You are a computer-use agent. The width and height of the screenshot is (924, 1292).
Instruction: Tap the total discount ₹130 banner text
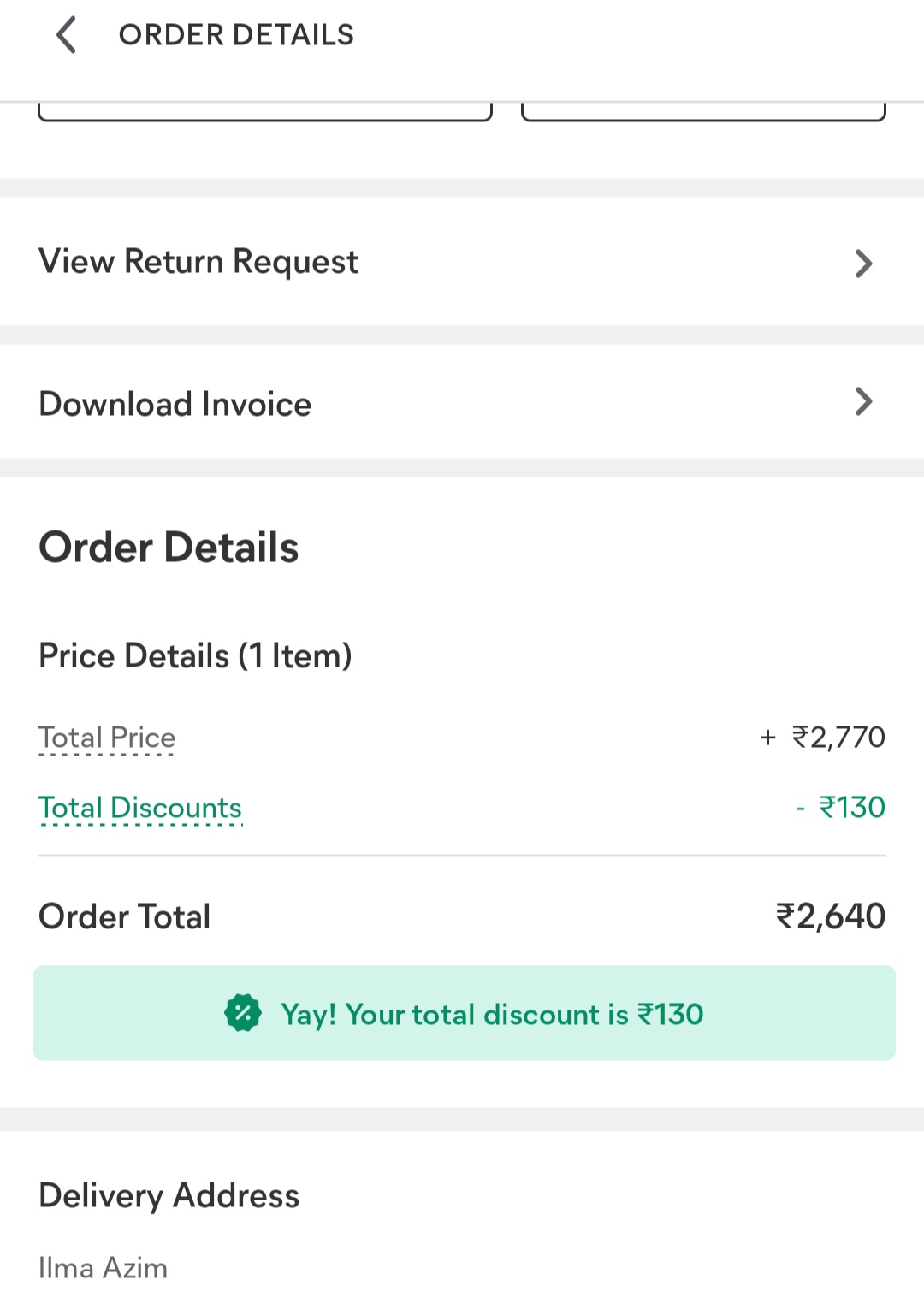pos(492,1014)
